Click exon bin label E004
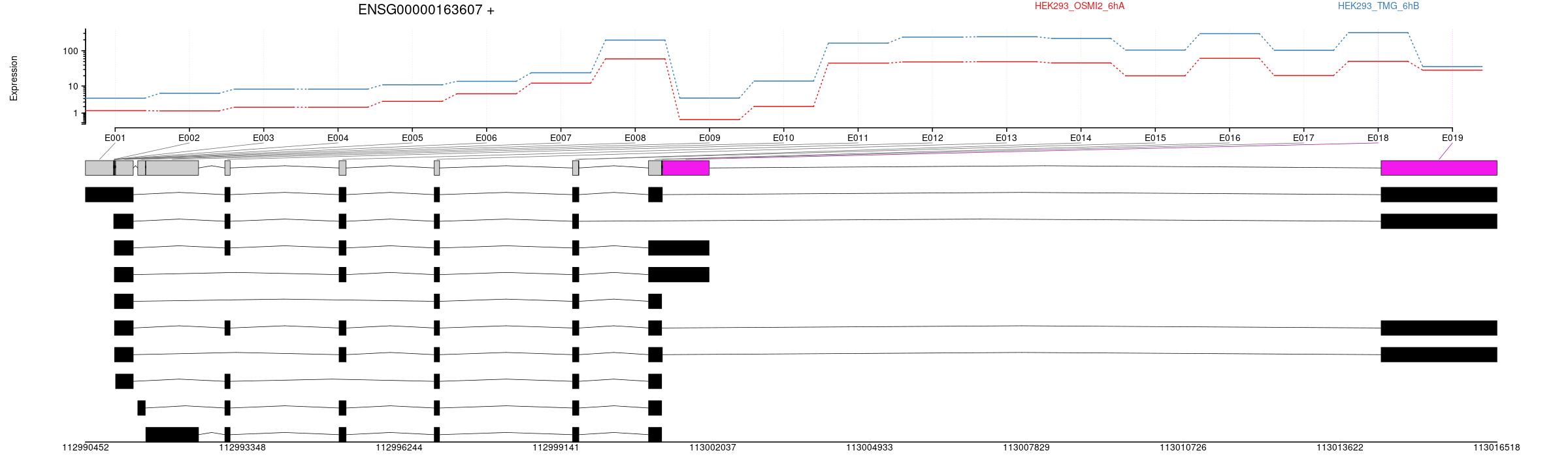The height and width of the screenshot is (457, 1568). [x=338, y=138]
